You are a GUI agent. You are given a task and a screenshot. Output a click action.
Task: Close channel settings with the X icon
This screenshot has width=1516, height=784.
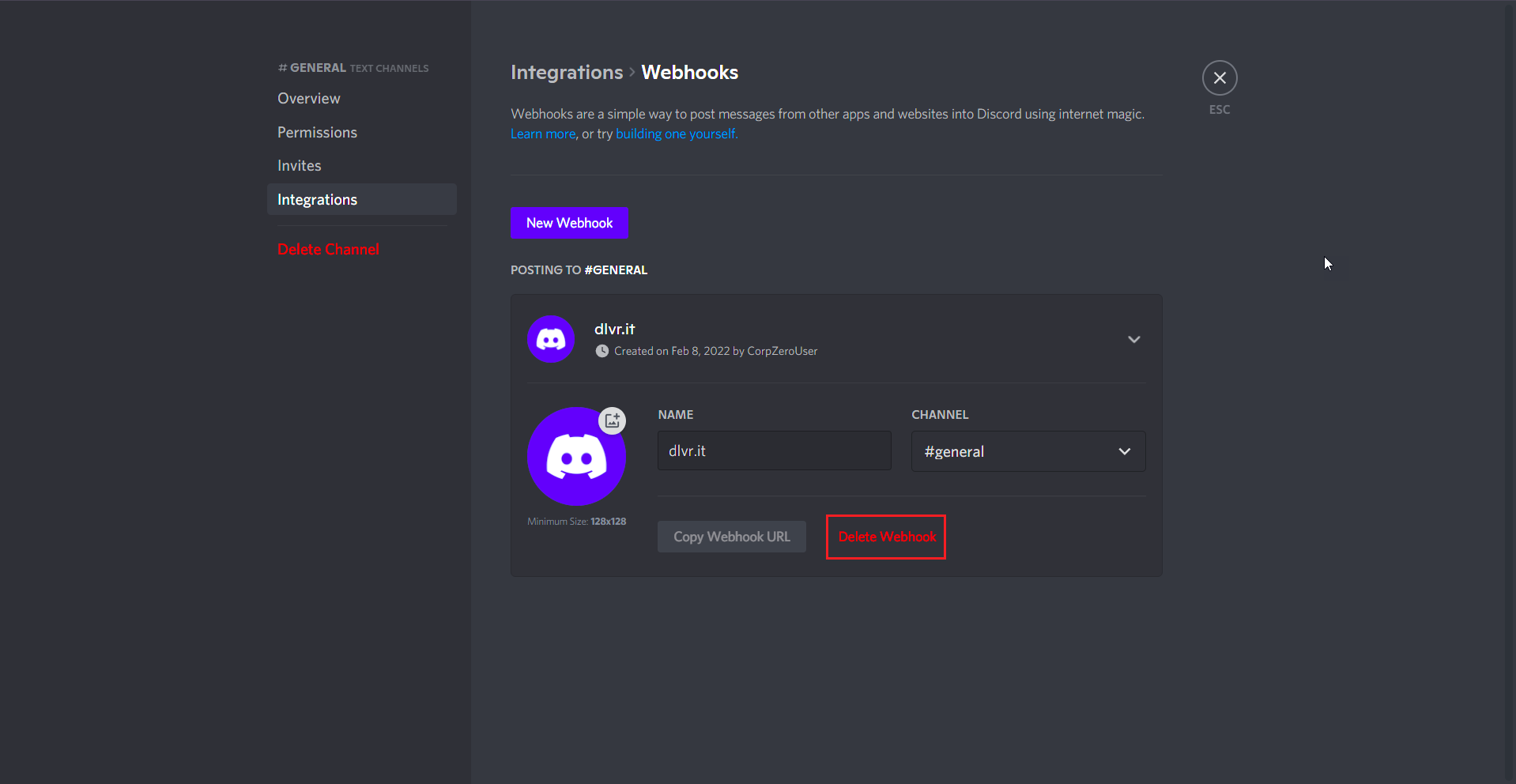[x=1219, y=77]
